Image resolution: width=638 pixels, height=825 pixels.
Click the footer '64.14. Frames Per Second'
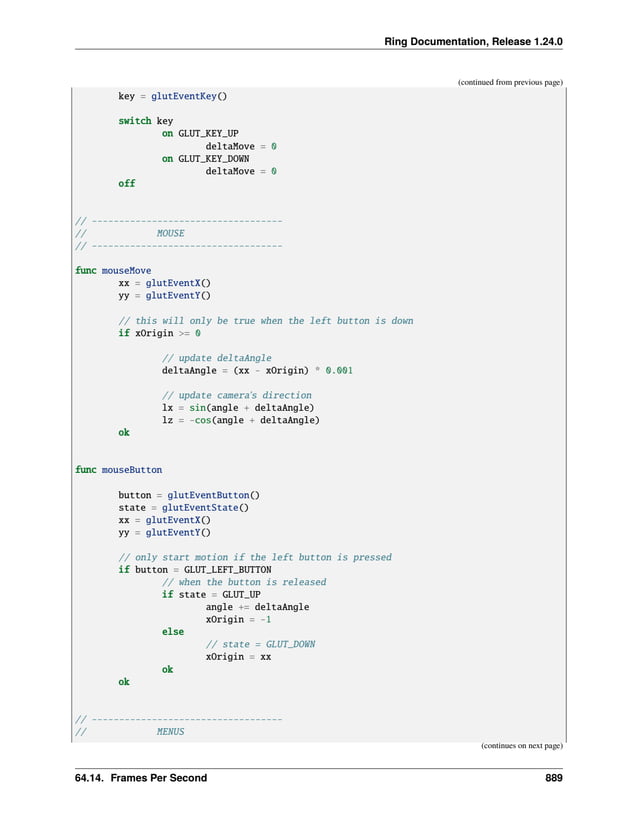[141, 778]
